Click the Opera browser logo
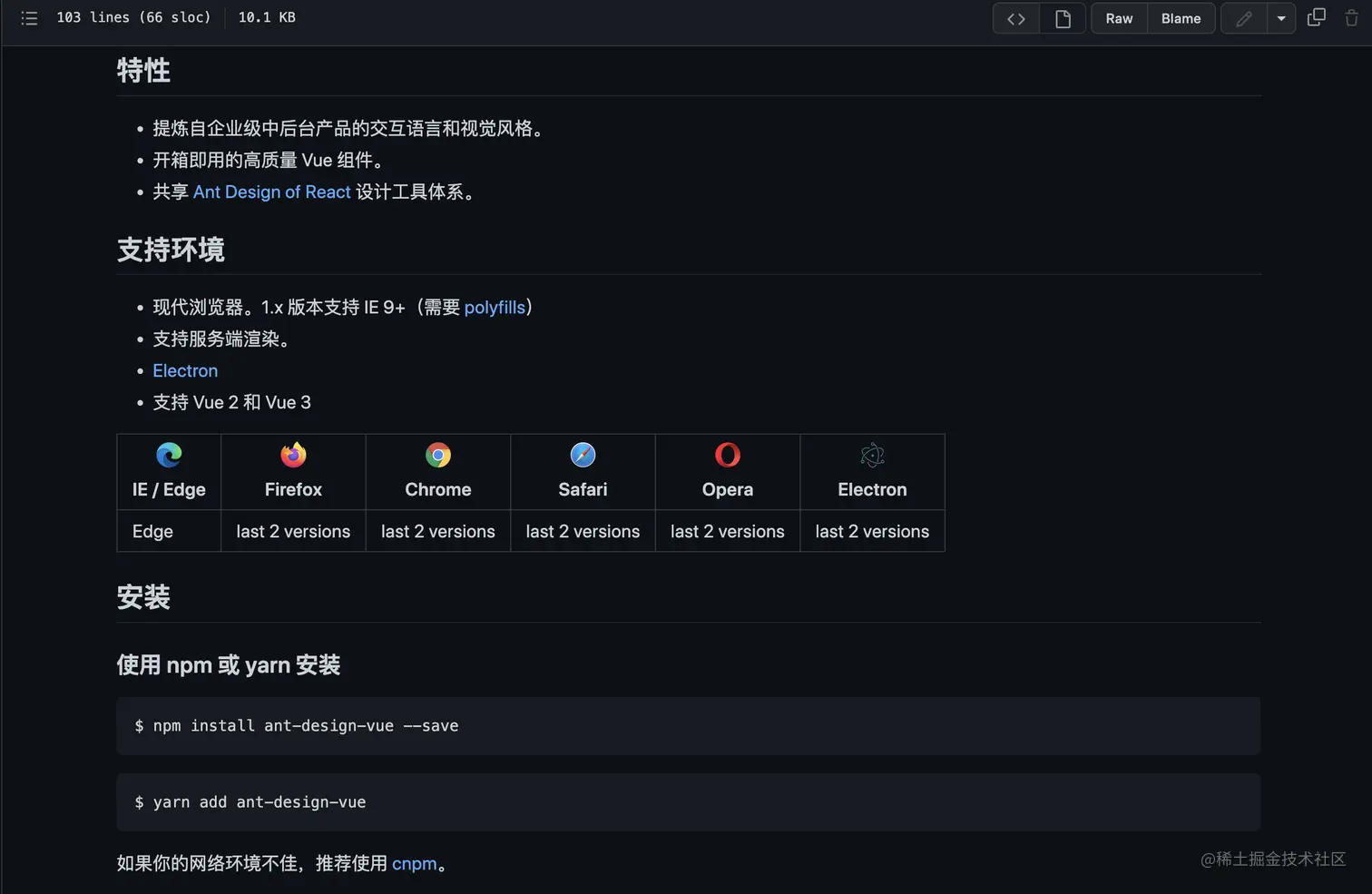The image size is (1372, 894). point(728,455)
